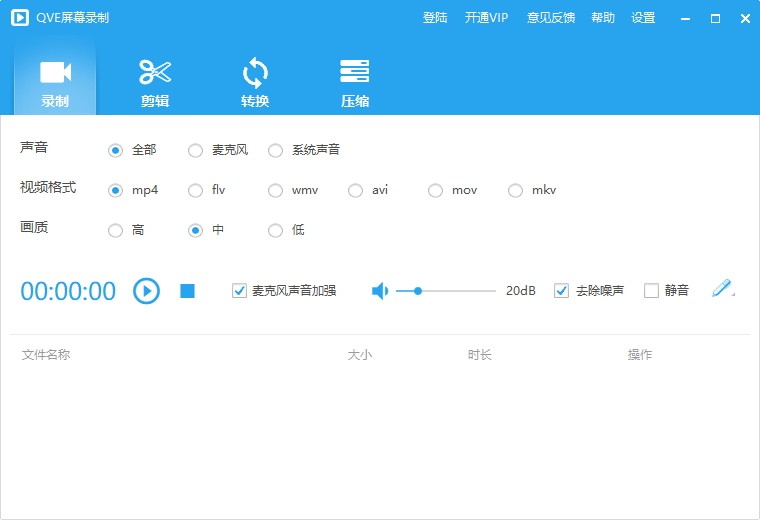
Task: Click the 00:00:00 timer display
Action: tap(68, 291)
